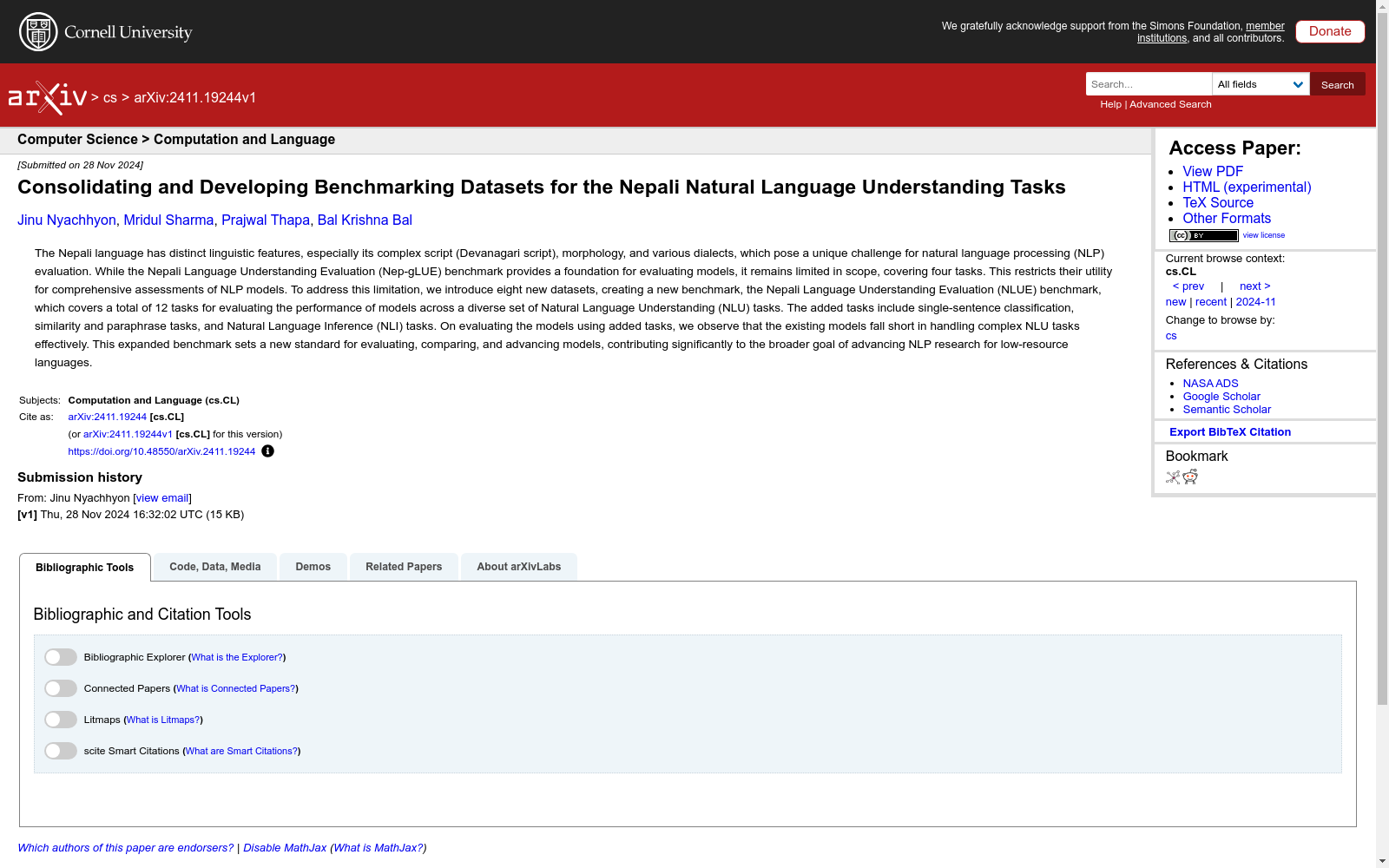Image resolution: width=1389 pixels, height=868 pixels.
Task: Open the doi.org DOI link
Action: (x=161, y=452)
